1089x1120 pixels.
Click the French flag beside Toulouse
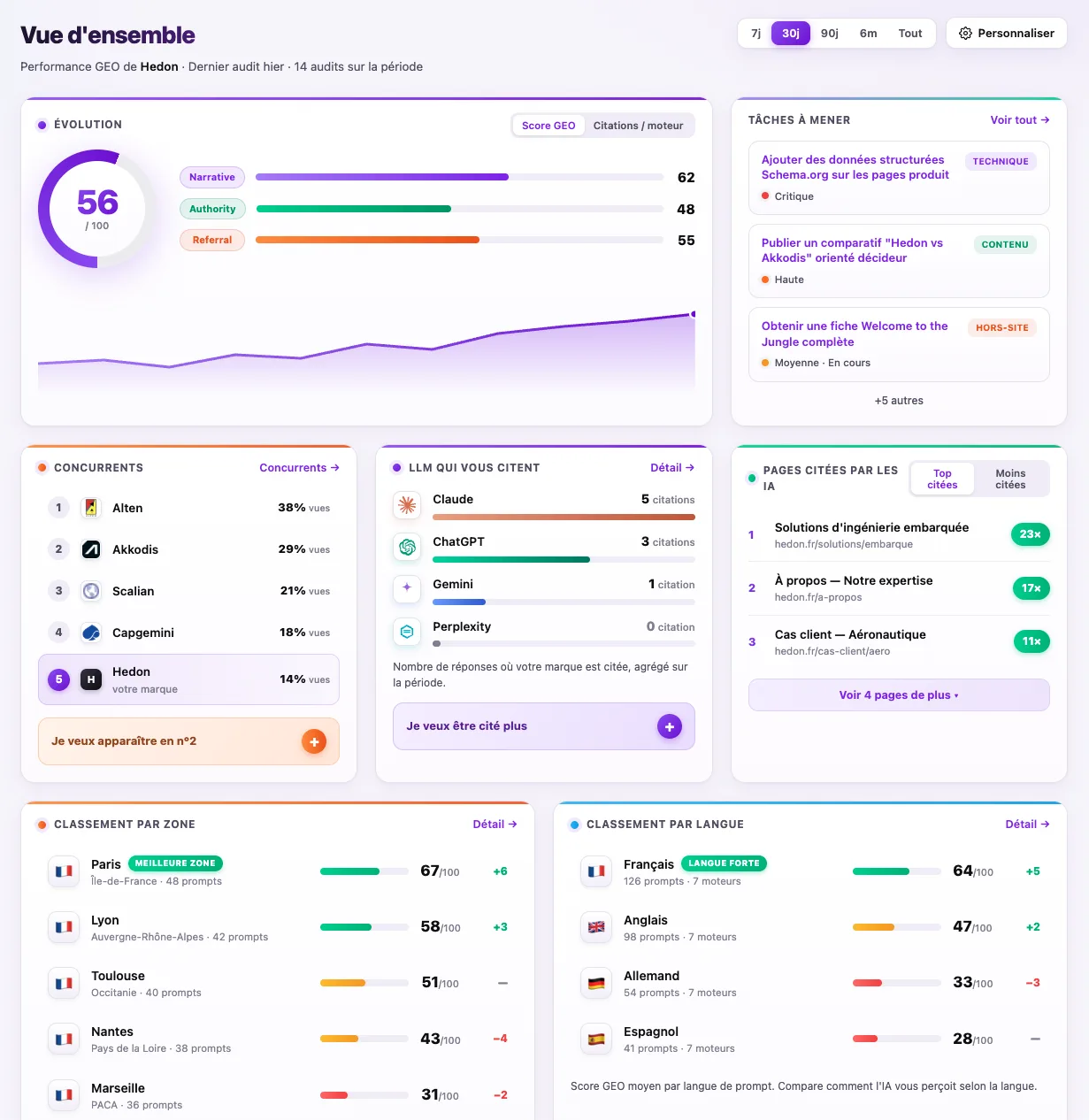pyautogui.click(x=64, y=983)
